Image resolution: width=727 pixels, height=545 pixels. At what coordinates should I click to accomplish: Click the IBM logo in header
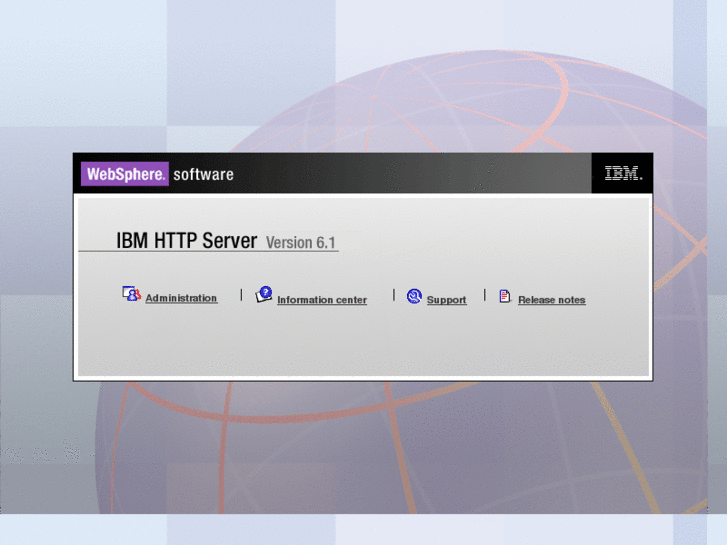(x=623, y=174)
